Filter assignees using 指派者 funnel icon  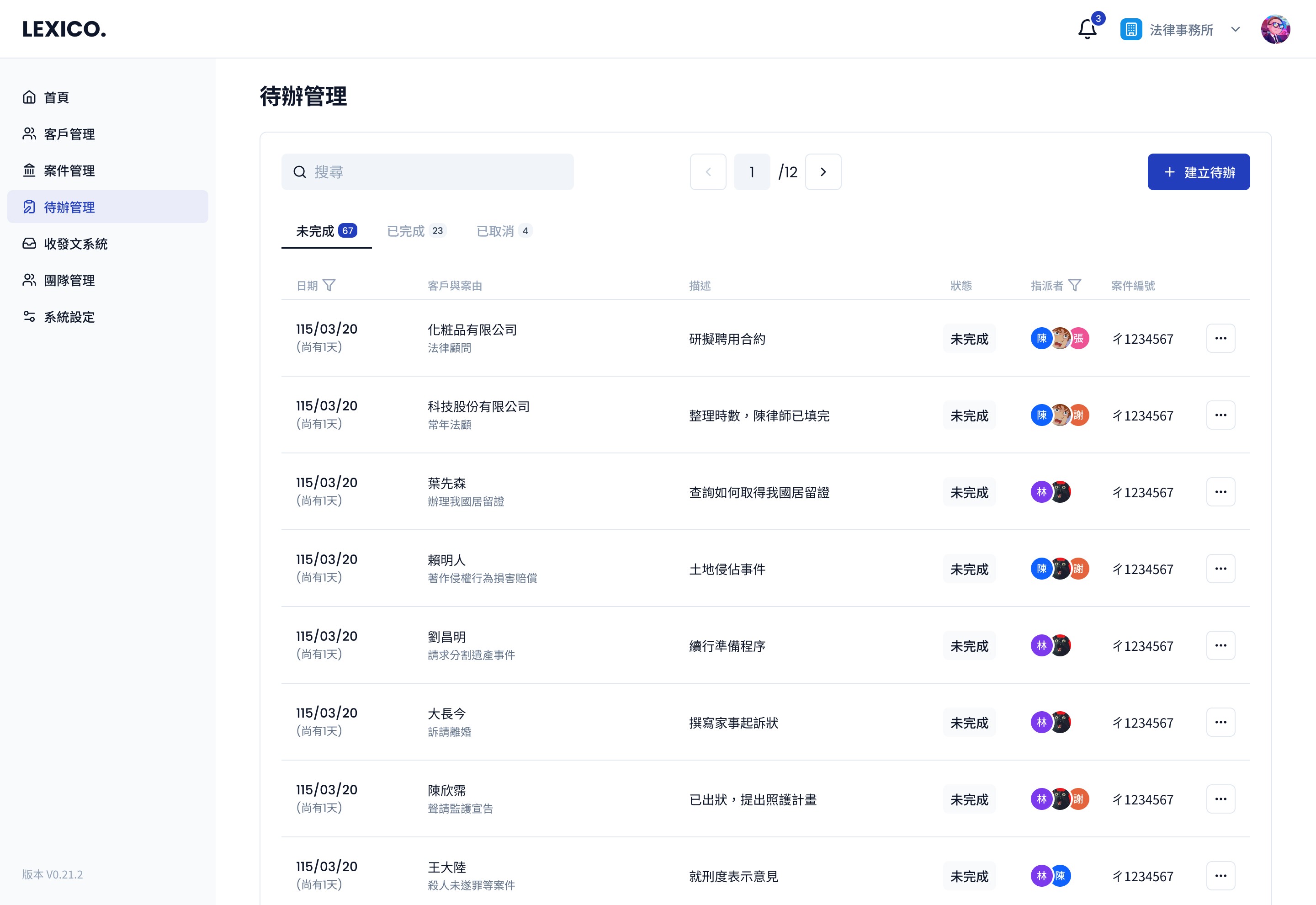click(1075, 285)
